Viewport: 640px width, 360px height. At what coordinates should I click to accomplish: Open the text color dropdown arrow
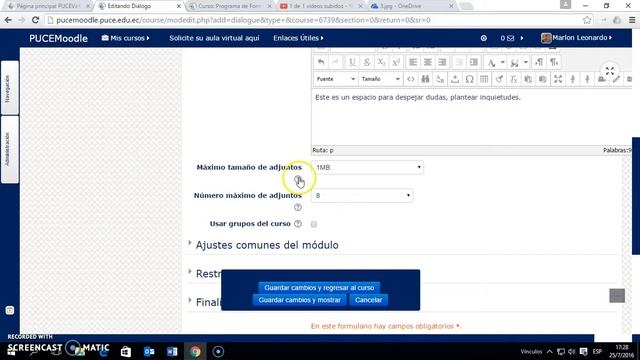coord(503,62)
